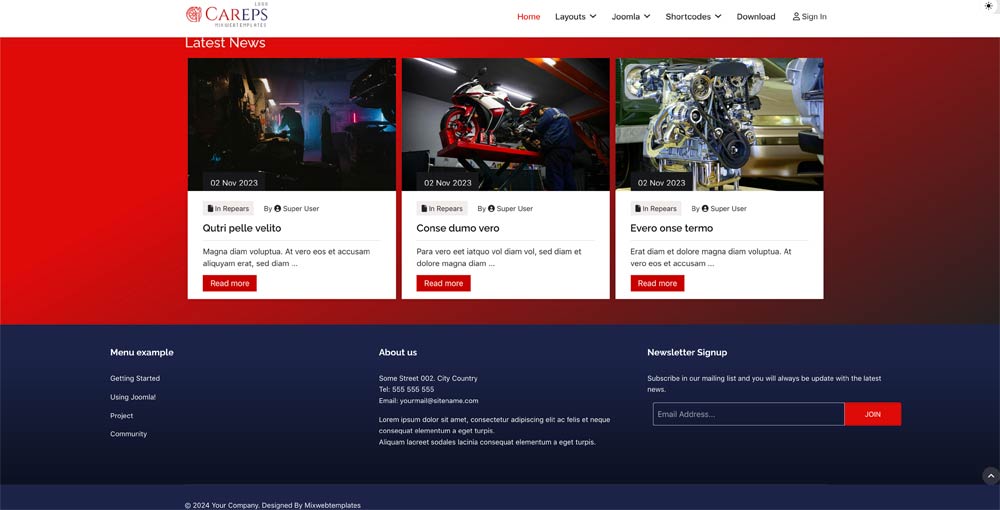
Task: Go to the Home menu item
Action: point(528,17)
